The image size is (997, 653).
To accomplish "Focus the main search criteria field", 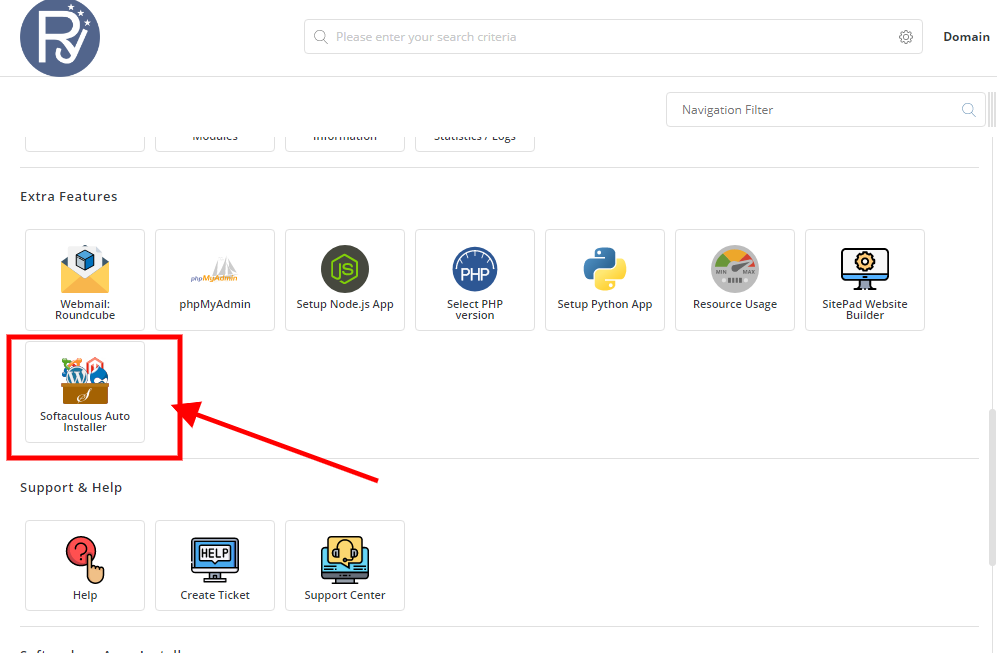I will point(613,37).
